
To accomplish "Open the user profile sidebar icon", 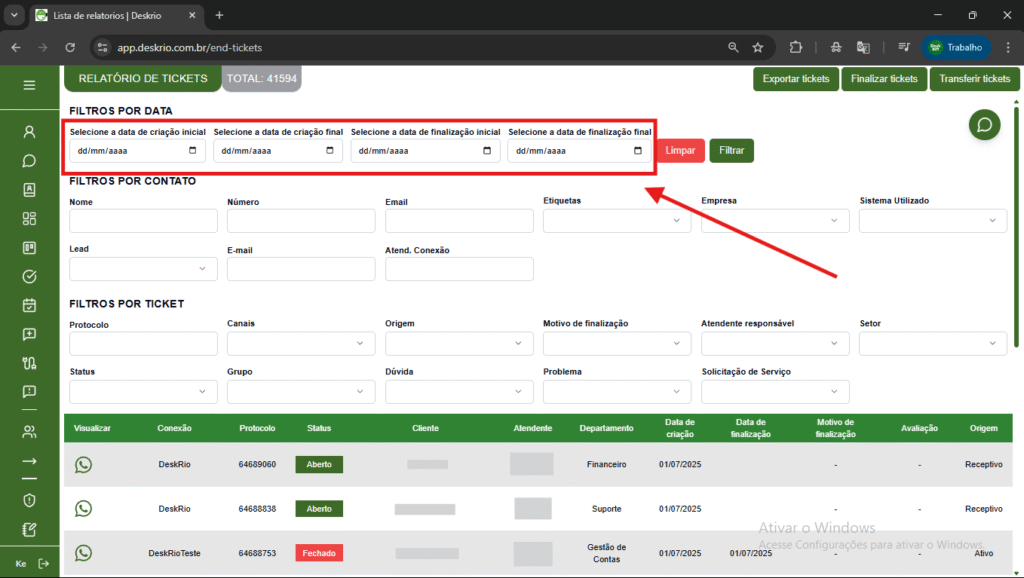I will pos(29,132).
